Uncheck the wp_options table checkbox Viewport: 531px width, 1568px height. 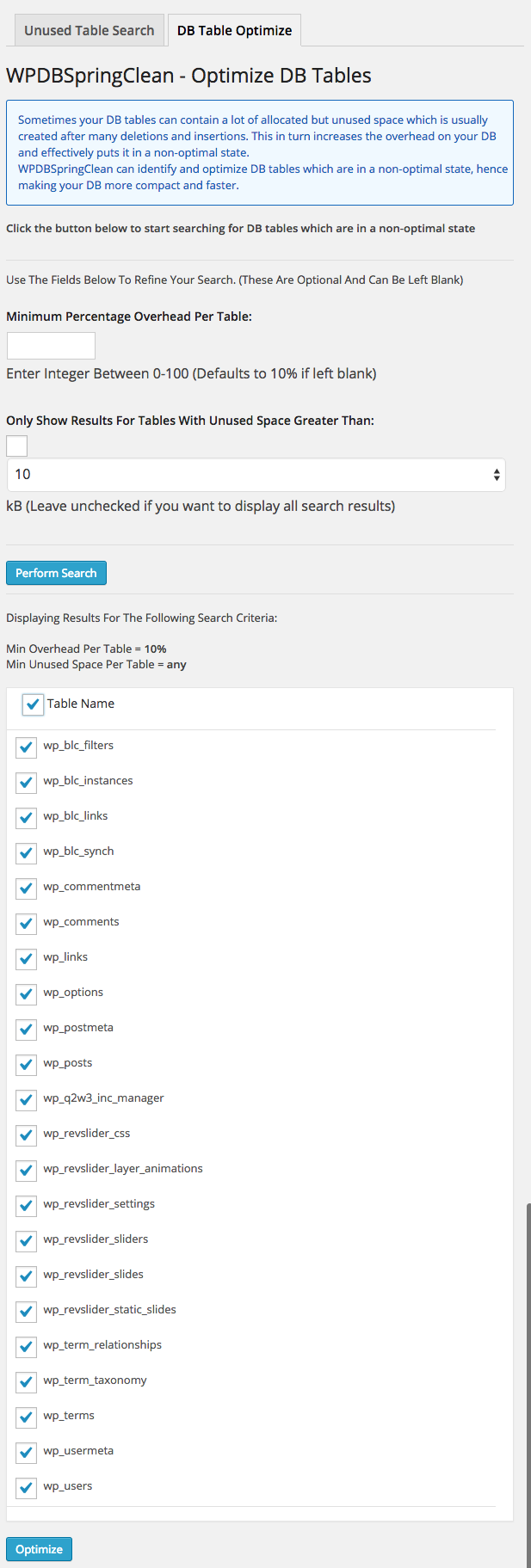pyautogui.click(x=26, y=993)
